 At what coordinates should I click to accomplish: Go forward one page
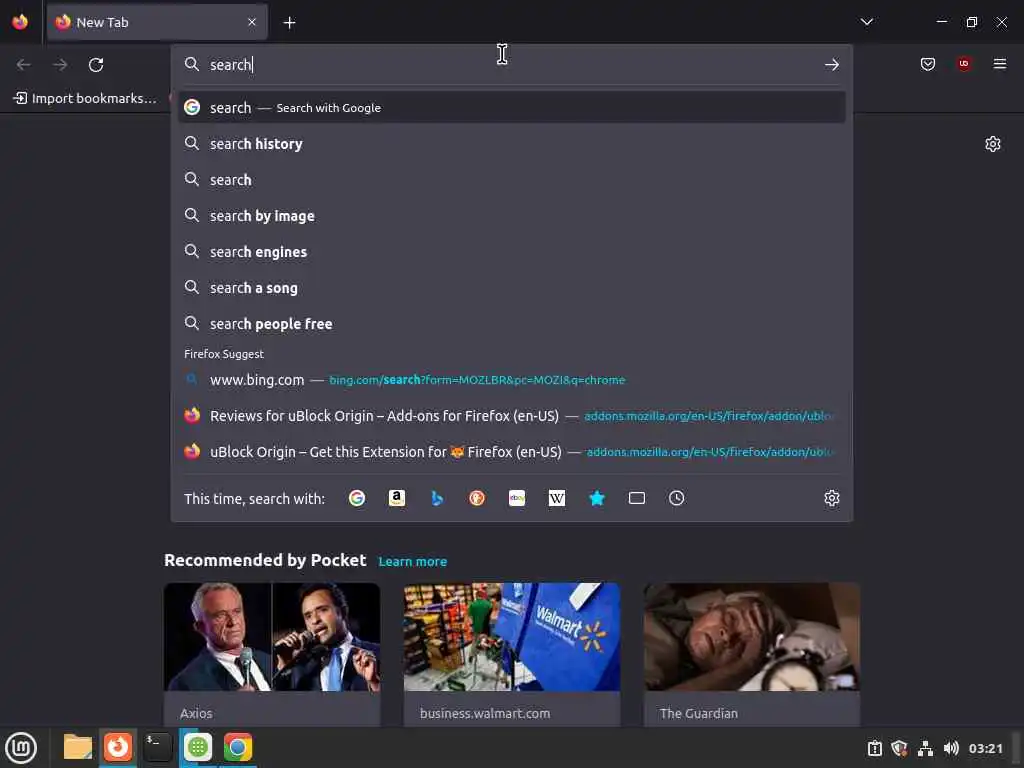coord(60,65)
